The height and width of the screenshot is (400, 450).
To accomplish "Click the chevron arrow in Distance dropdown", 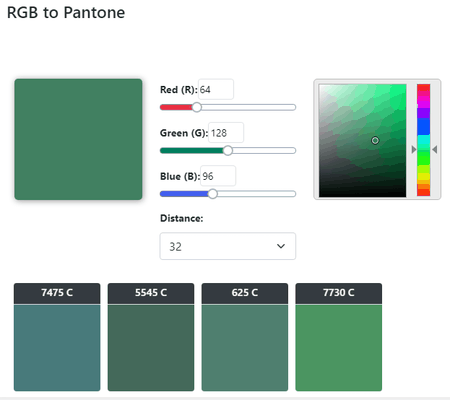I will 281,246.
